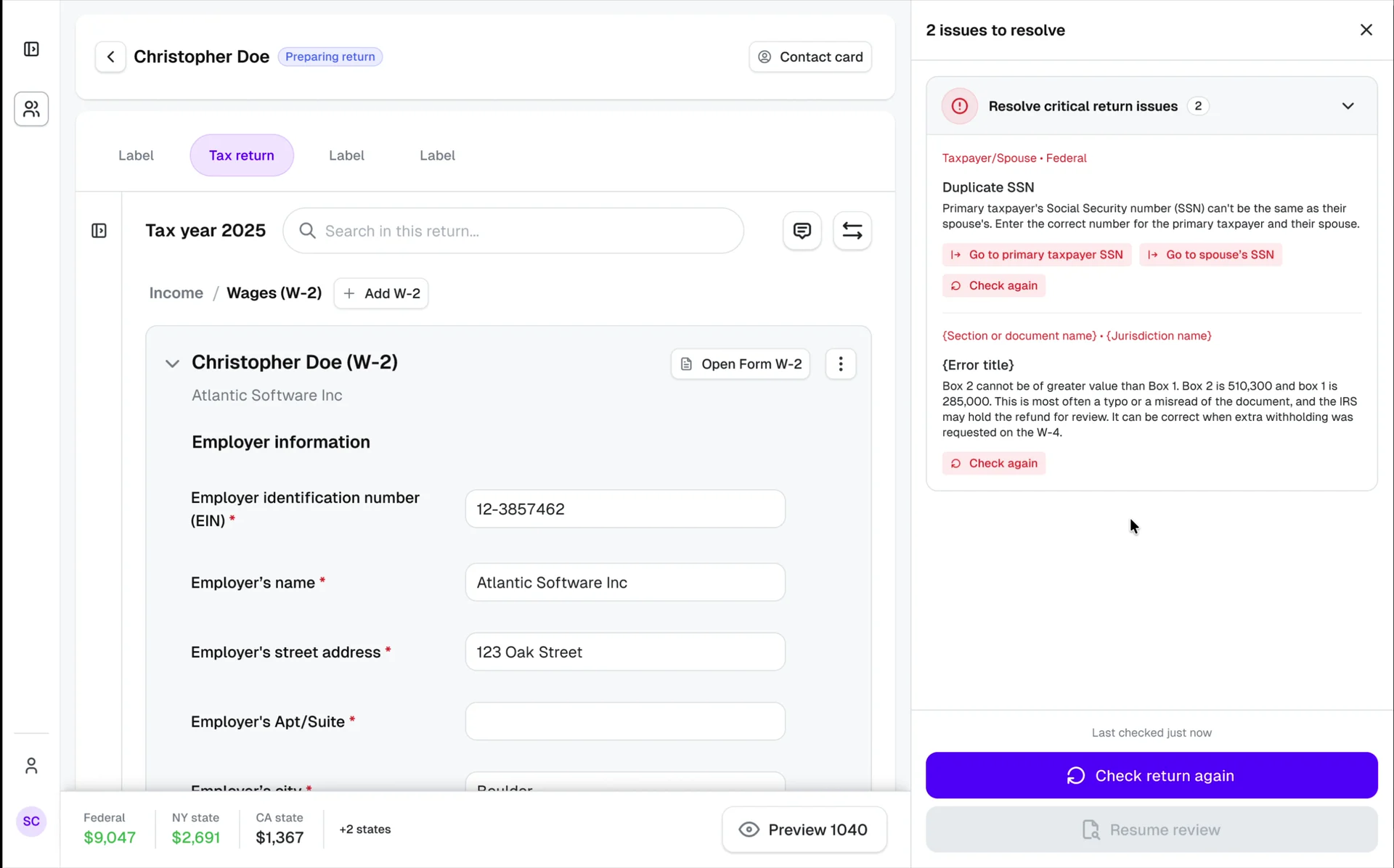Select the last Label tab
This screenshot has height=868, width=1394.
click(x=437, y=155)
